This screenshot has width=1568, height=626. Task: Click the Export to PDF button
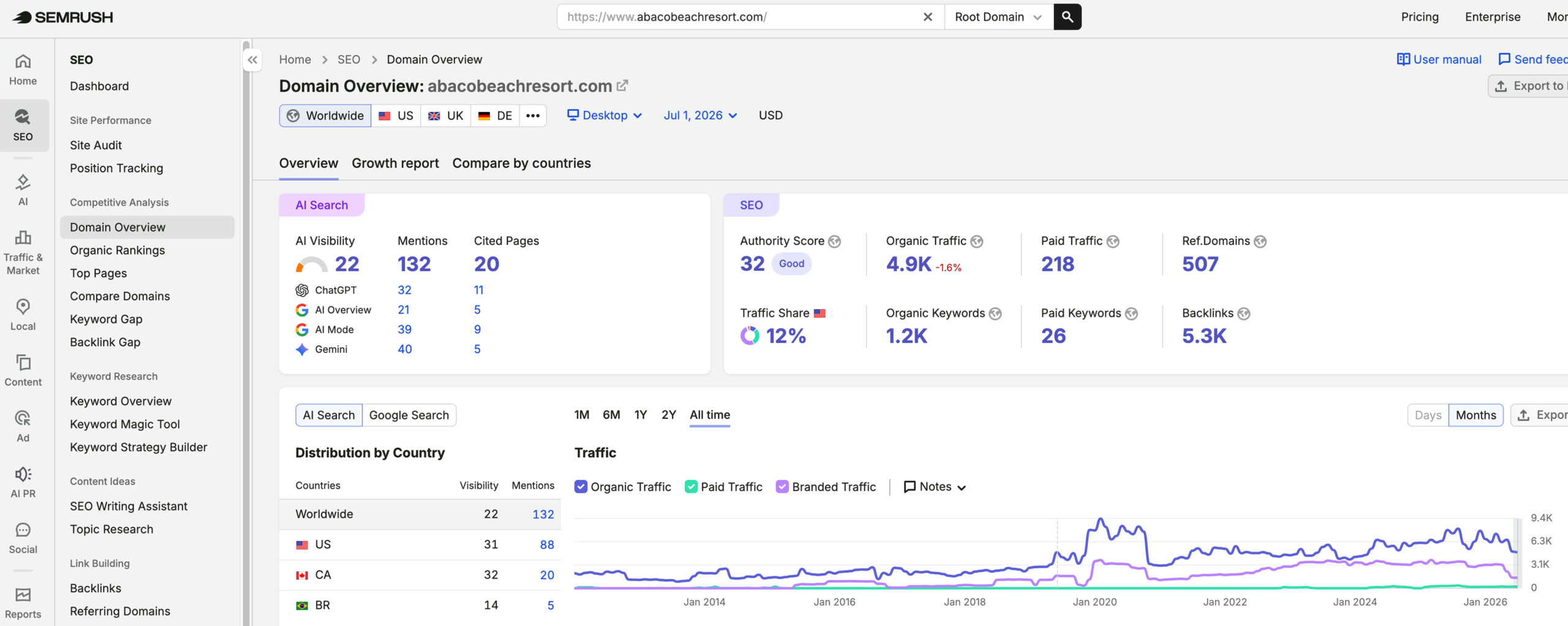[x=1528, y=86]
